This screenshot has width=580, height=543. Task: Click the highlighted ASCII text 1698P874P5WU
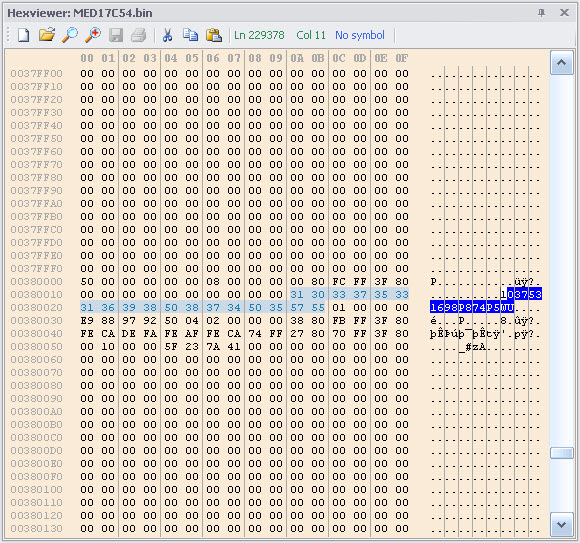tap(472, 307)
